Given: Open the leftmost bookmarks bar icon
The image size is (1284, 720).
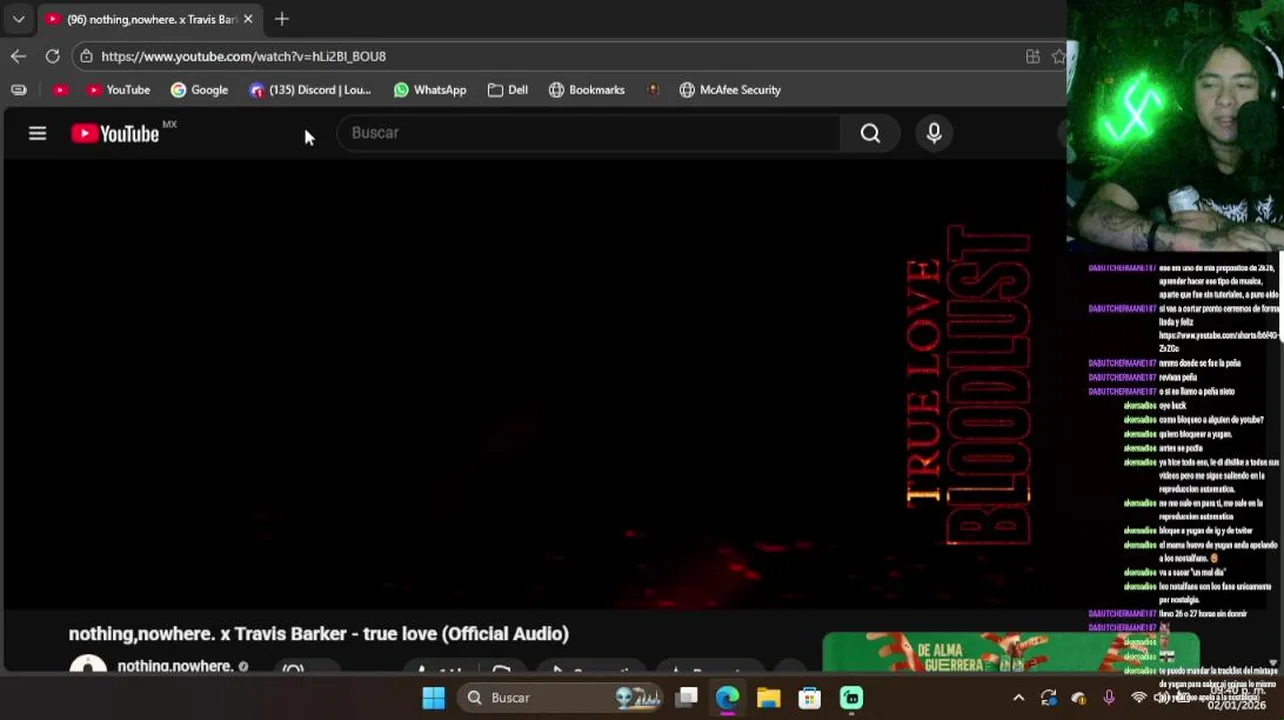Looking at the screenshot, I should click(x=18, y=90).
